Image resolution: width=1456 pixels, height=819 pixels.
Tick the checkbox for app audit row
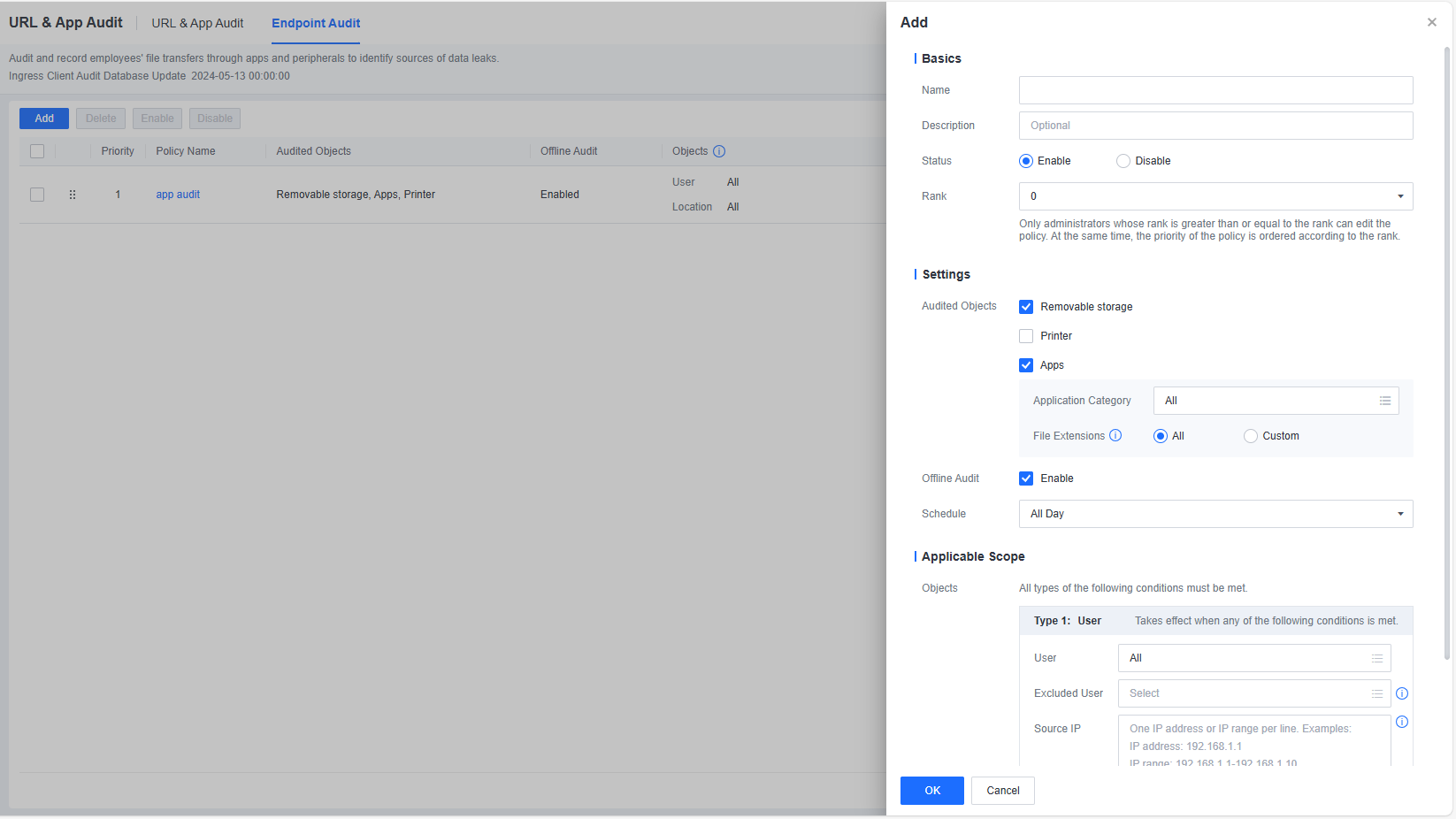(x=37, y=195)
